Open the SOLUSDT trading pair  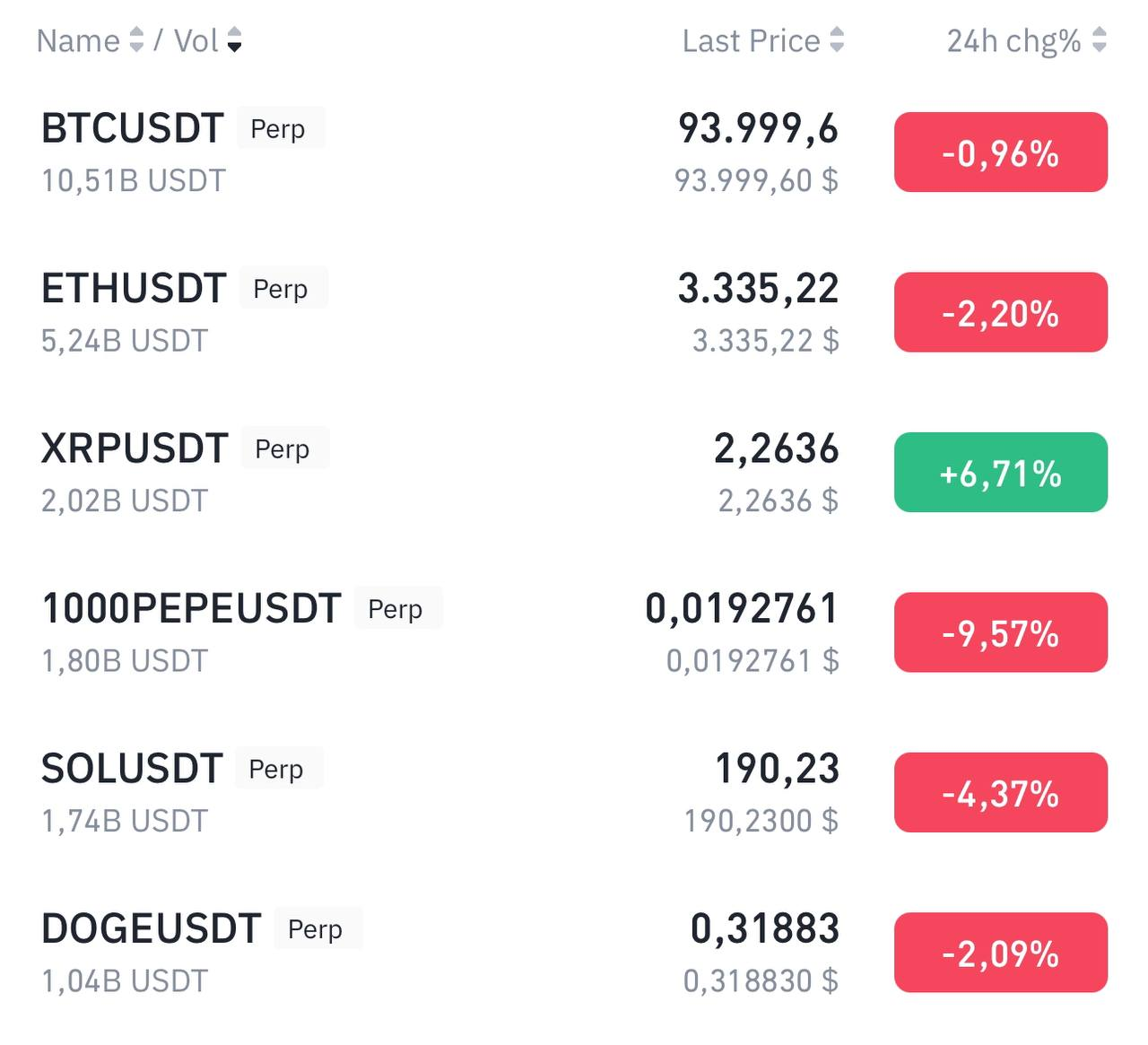(133, 768)
